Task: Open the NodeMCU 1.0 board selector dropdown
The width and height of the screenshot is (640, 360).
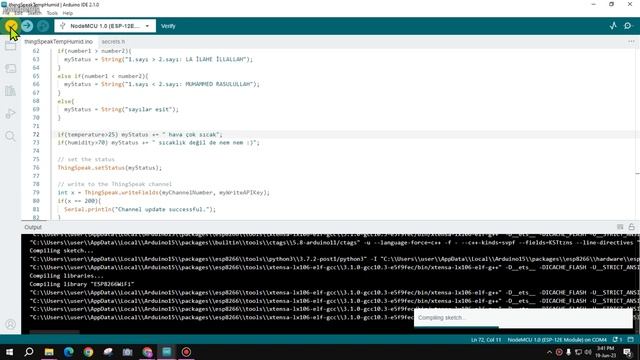Action: 105,26
